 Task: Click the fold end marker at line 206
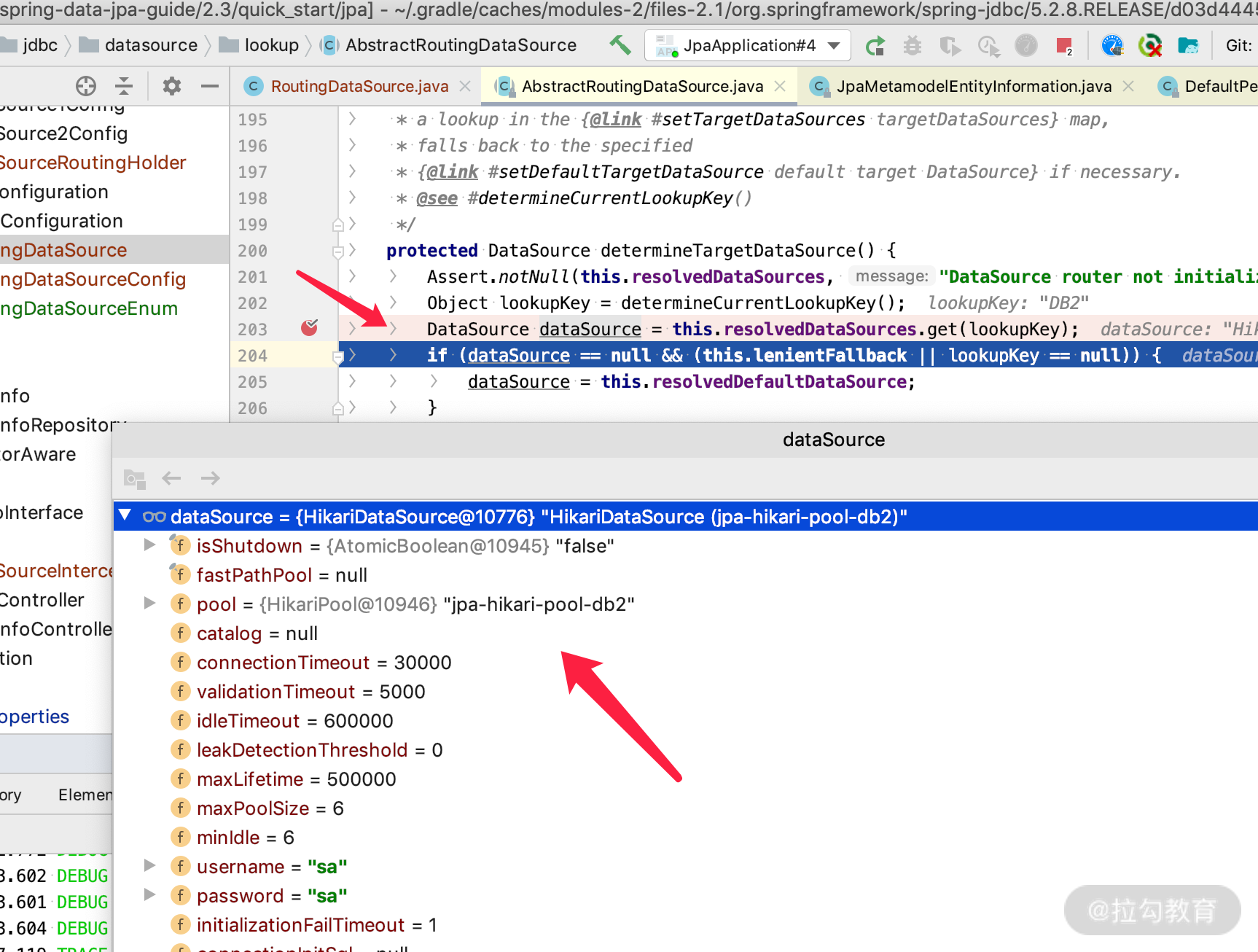click(x=337, y=409)
